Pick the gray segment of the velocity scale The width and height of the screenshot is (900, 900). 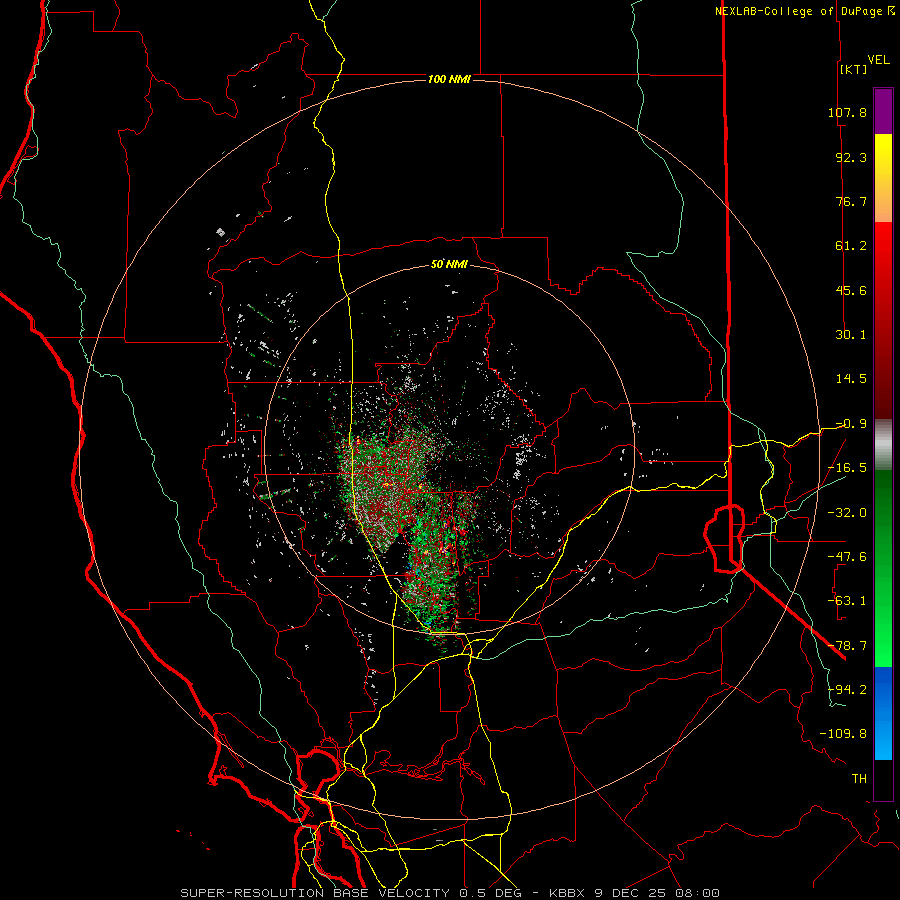coord(883,445)
